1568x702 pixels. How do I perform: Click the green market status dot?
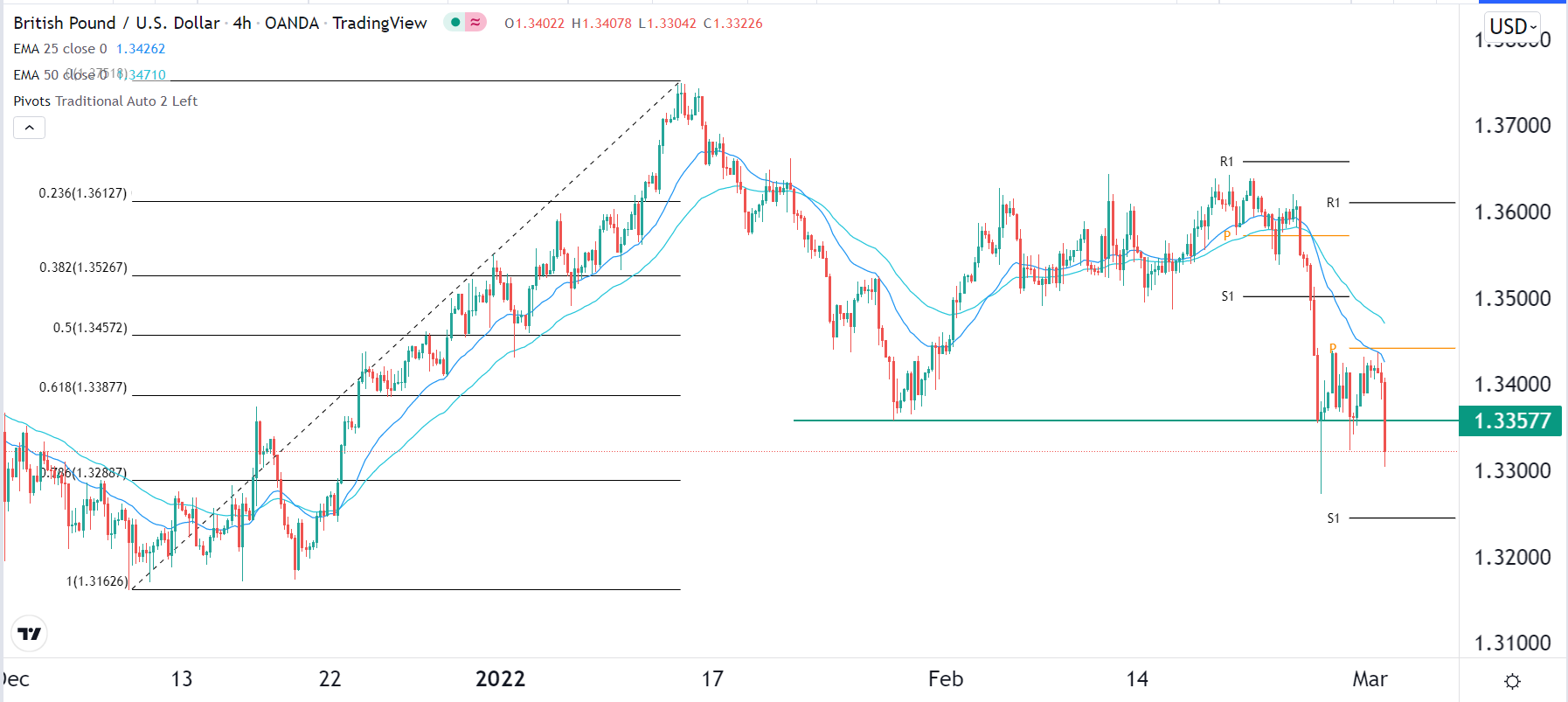455,23
